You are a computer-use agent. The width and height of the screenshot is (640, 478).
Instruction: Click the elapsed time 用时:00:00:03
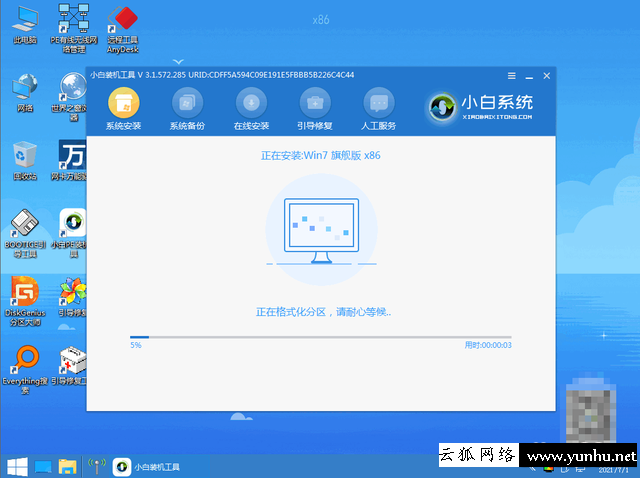pos(488,345)
